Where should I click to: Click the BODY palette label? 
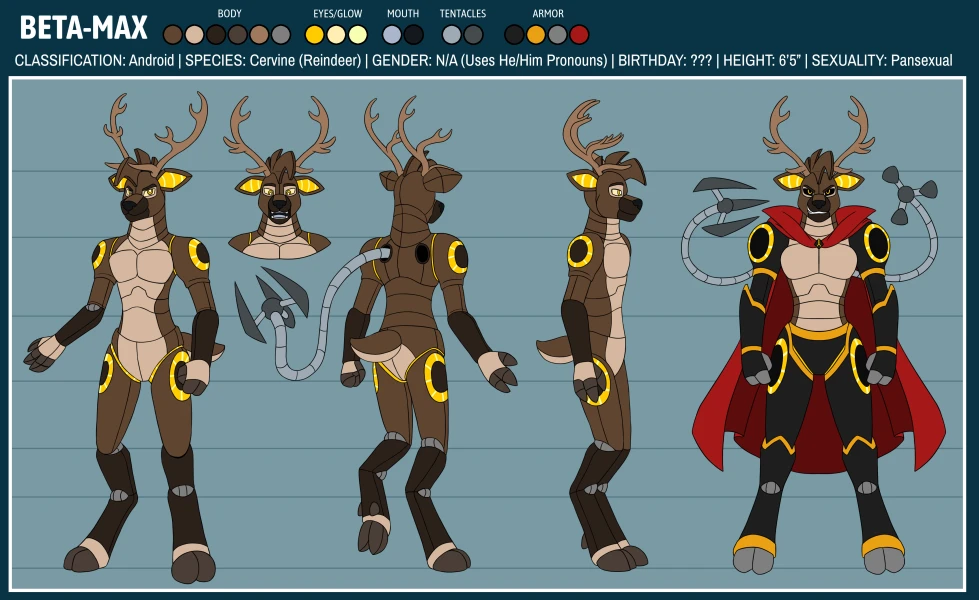pyautogui.click(x=229, y=13)
